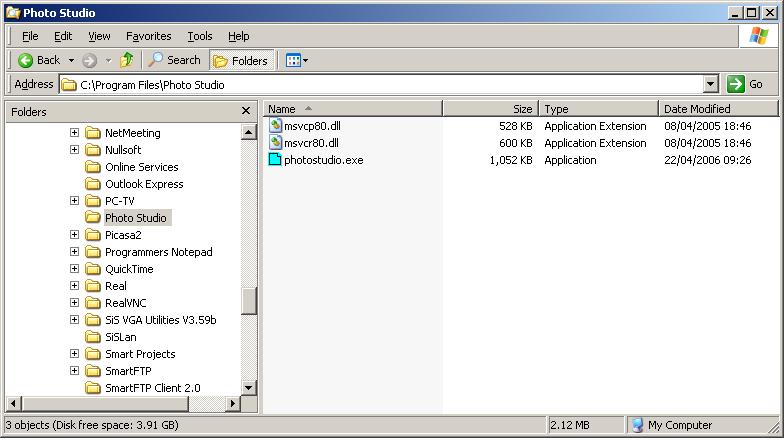Open Back history dropdown arrow
This screenshot has width=784, height=438.
[x=72, y=60]
